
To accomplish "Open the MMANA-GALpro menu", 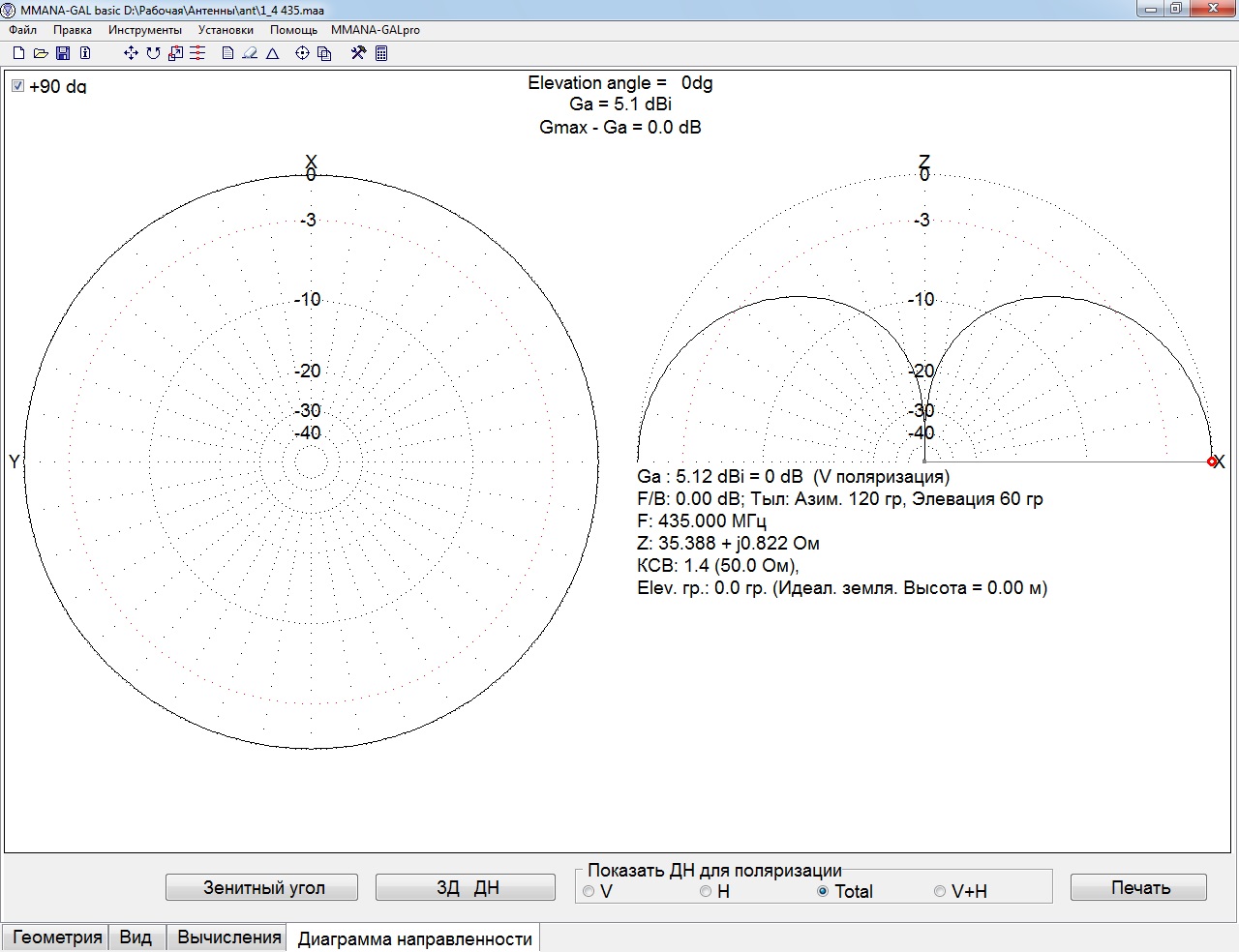I will [376, 30].
